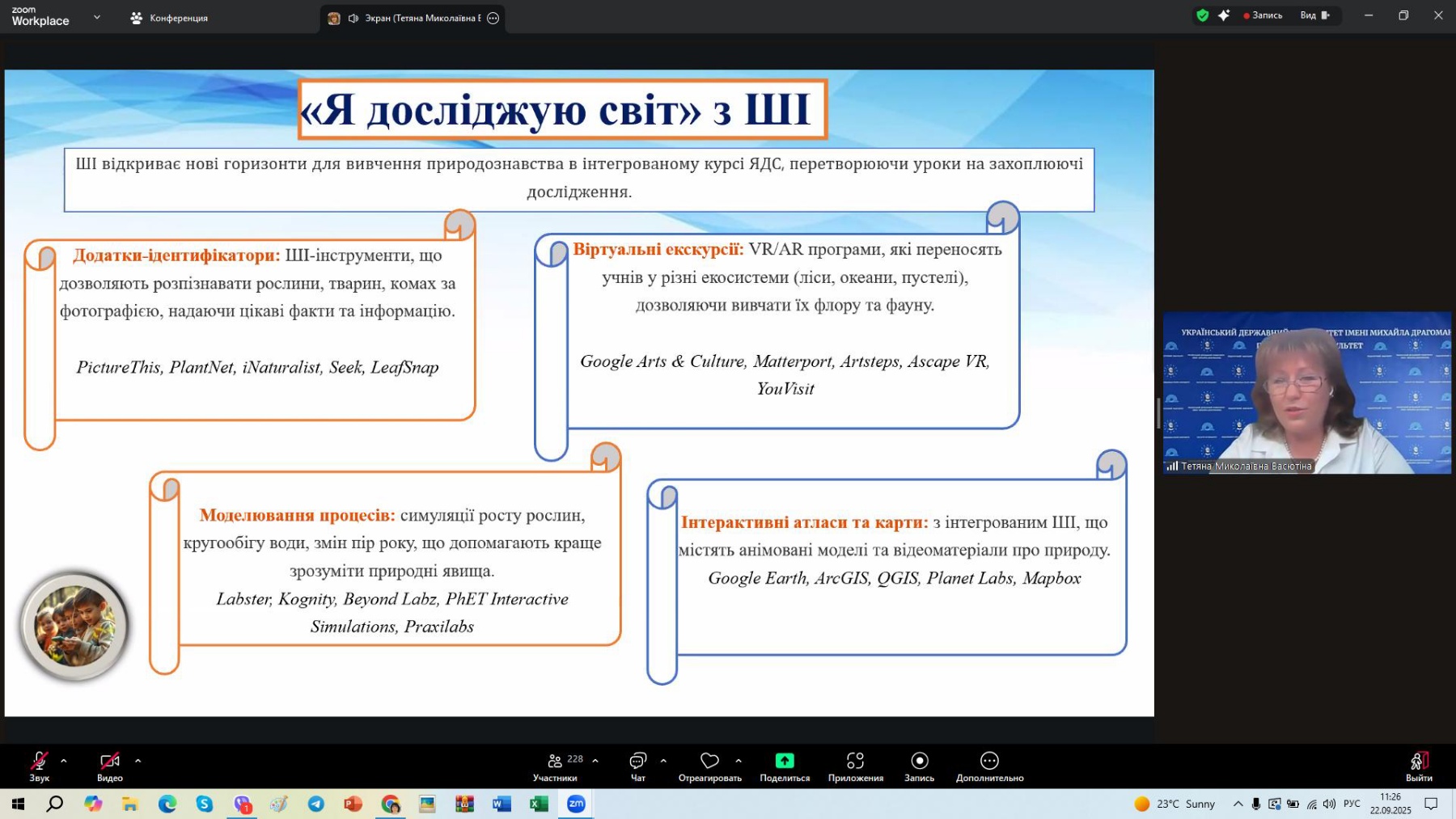Click the Інтерактивні атласи та карти heading

(805, 522)
